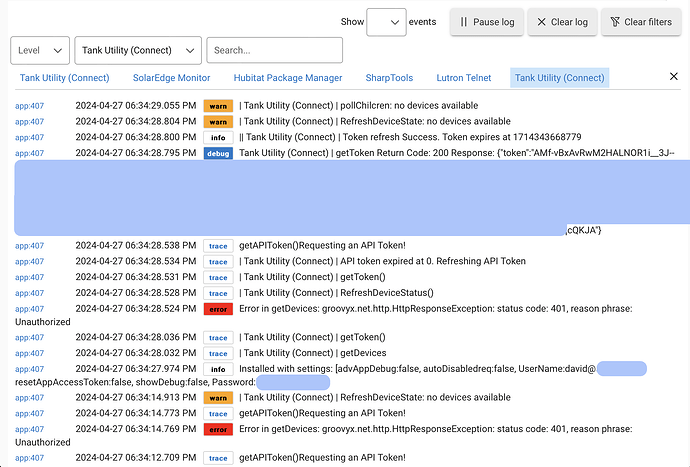Open the Show events count dropdown
Image resolution: width=690 pixels, height=467 pixels.
click(386, 22)
